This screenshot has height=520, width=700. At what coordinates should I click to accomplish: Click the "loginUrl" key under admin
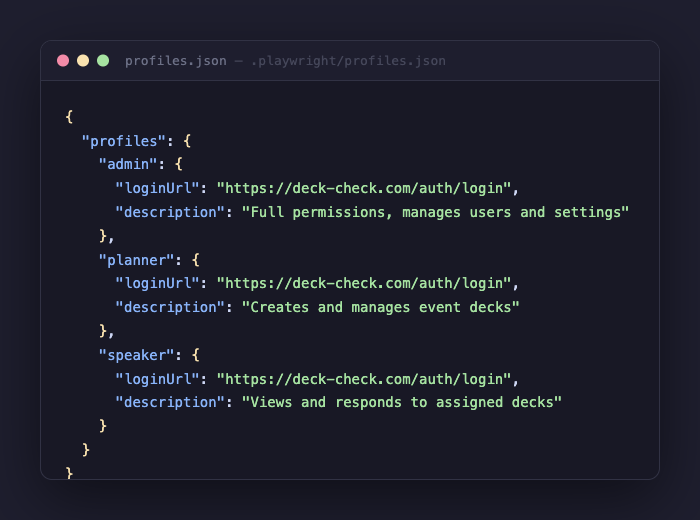point(157,188)
